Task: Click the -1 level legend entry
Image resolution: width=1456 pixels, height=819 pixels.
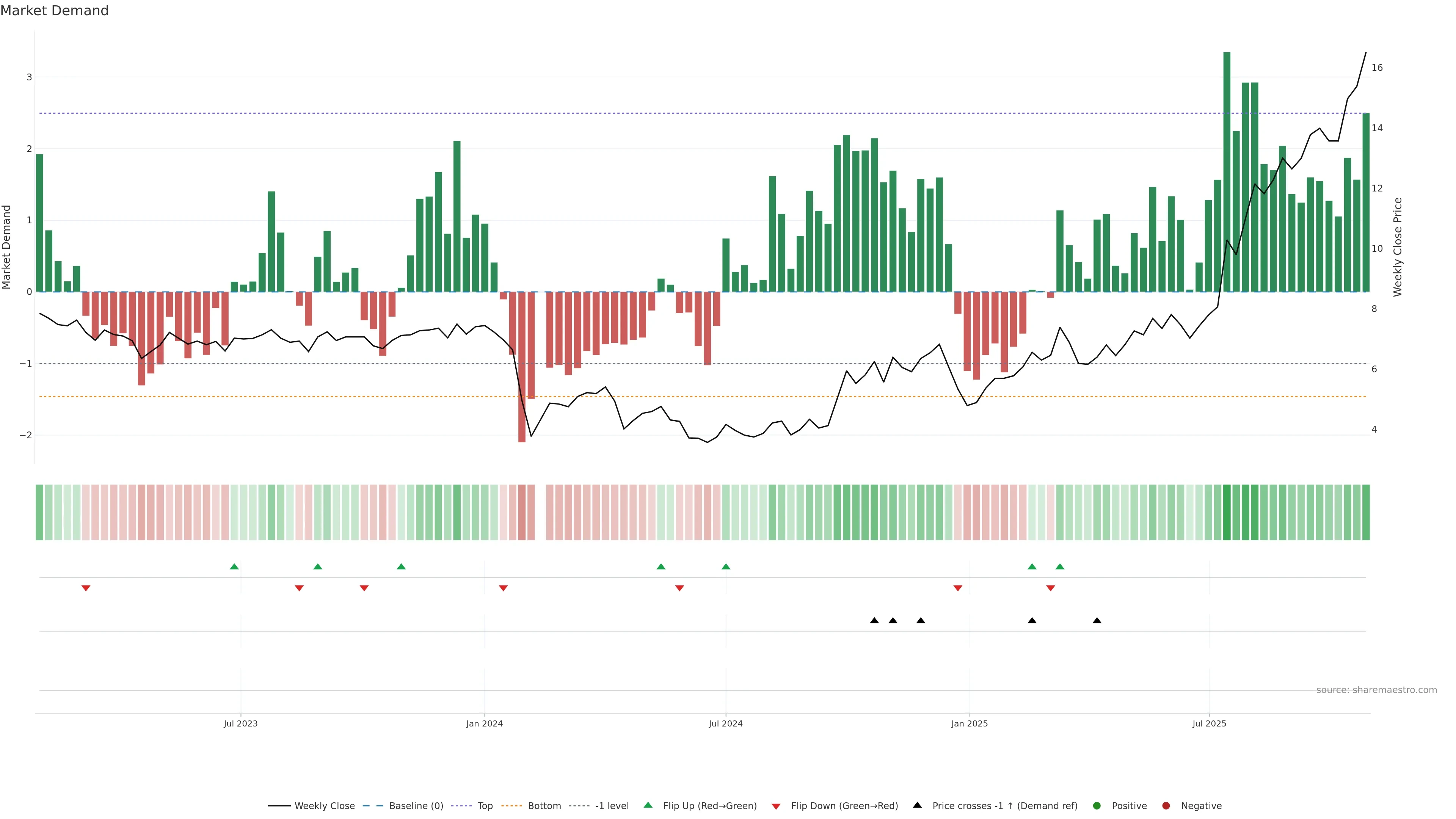Action: (612, 805)
